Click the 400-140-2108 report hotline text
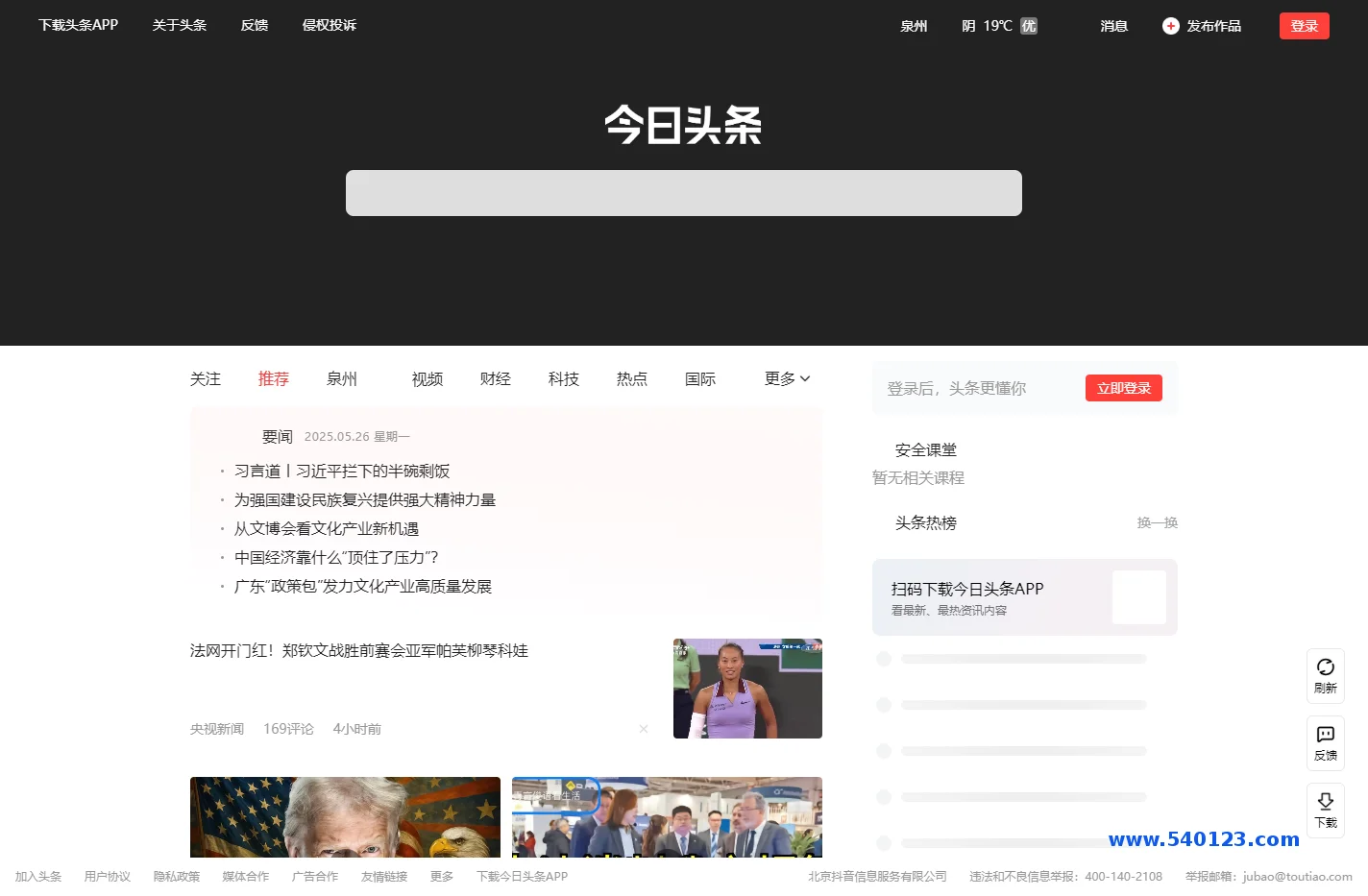 [1124, 877]
